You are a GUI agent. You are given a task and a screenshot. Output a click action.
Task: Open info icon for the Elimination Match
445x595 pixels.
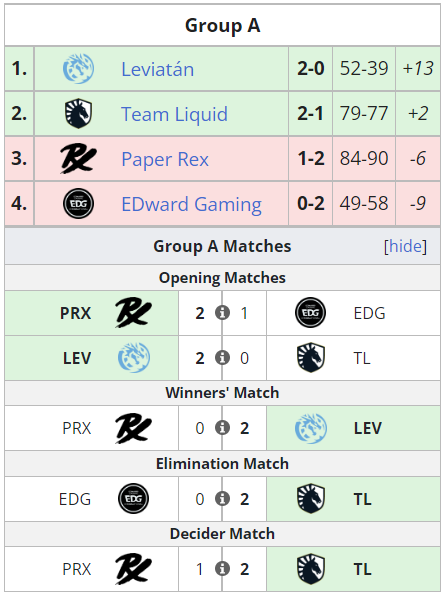tap(222, 499)
